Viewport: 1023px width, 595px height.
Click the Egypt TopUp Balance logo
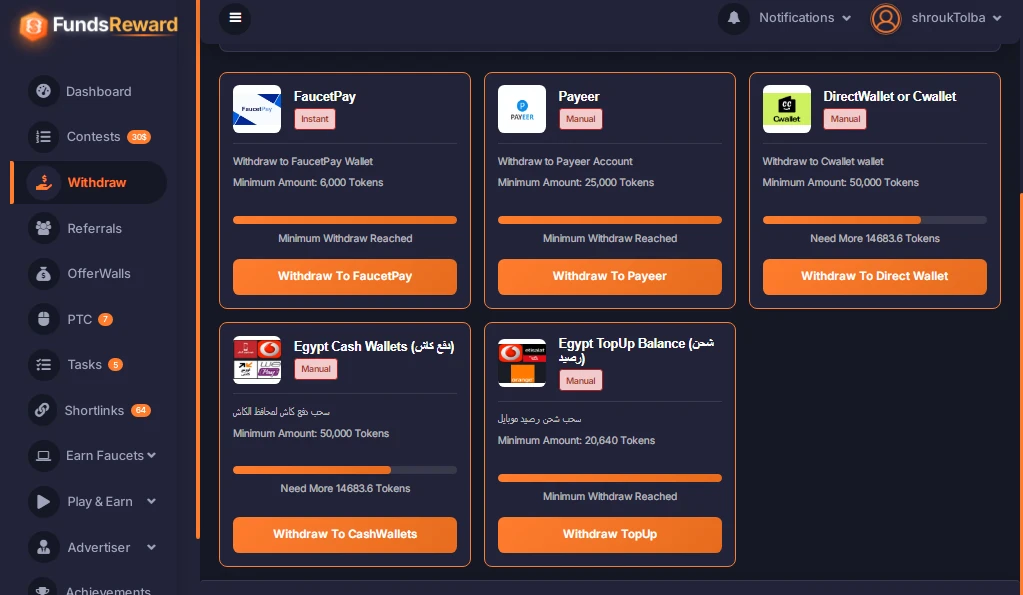[522, 363]
